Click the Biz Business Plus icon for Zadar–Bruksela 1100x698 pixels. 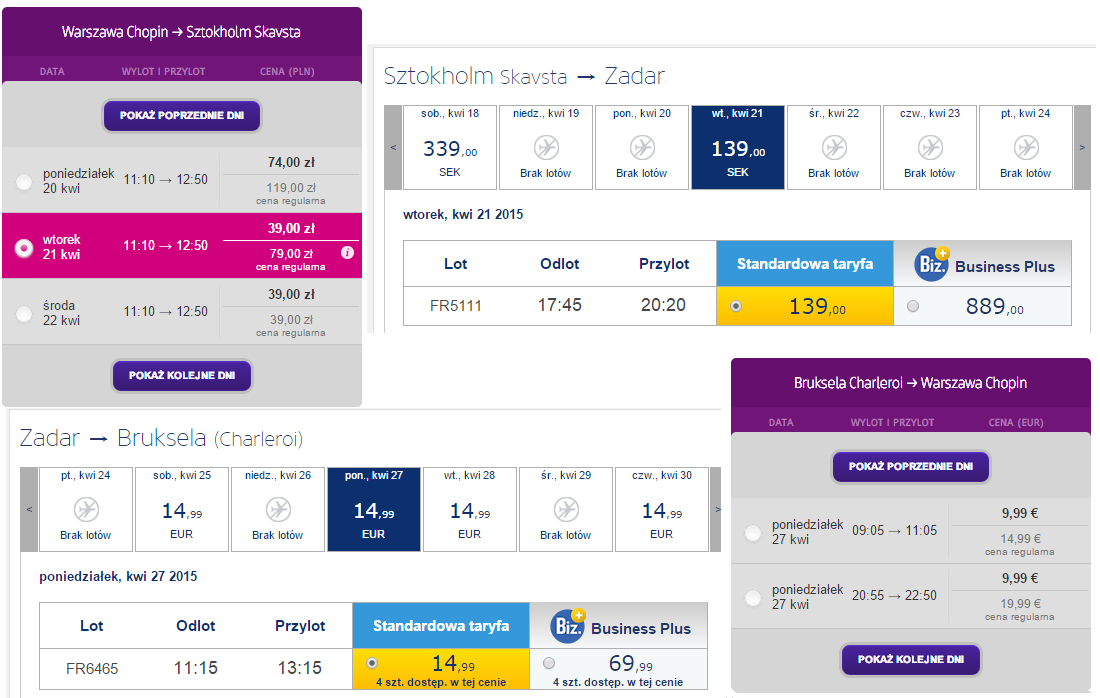[568, 626]
